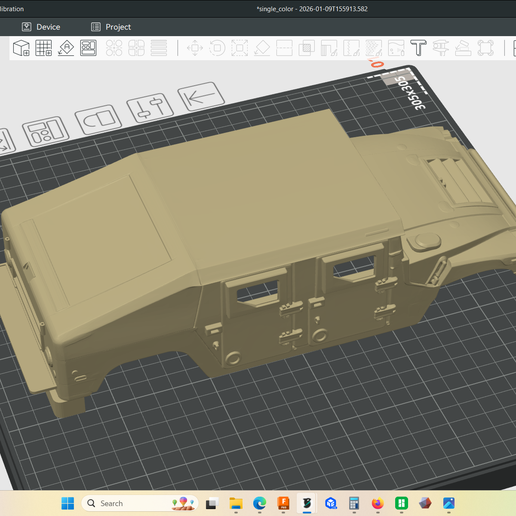This screenshot has height=516, width=516.
Task: Open Firefox from taskbar
Action: (x=378, y=503)
